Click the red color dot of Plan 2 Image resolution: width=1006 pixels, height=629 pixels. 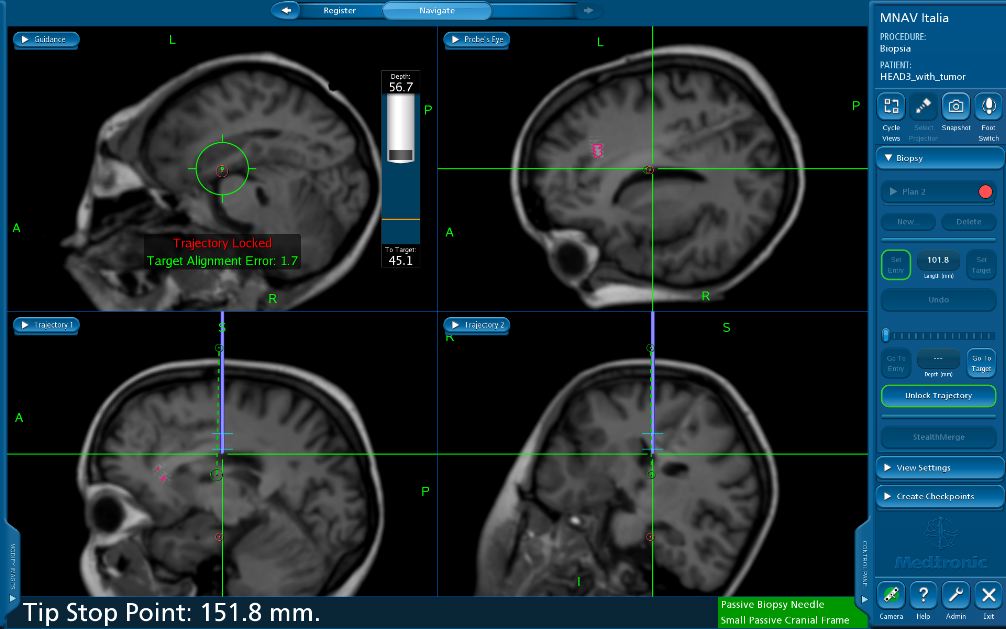985,191
